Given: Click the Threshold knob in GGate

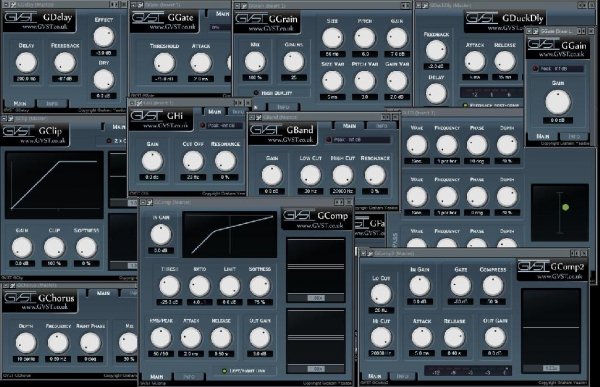Looking at the screenshot, I should tap(164, 63).
